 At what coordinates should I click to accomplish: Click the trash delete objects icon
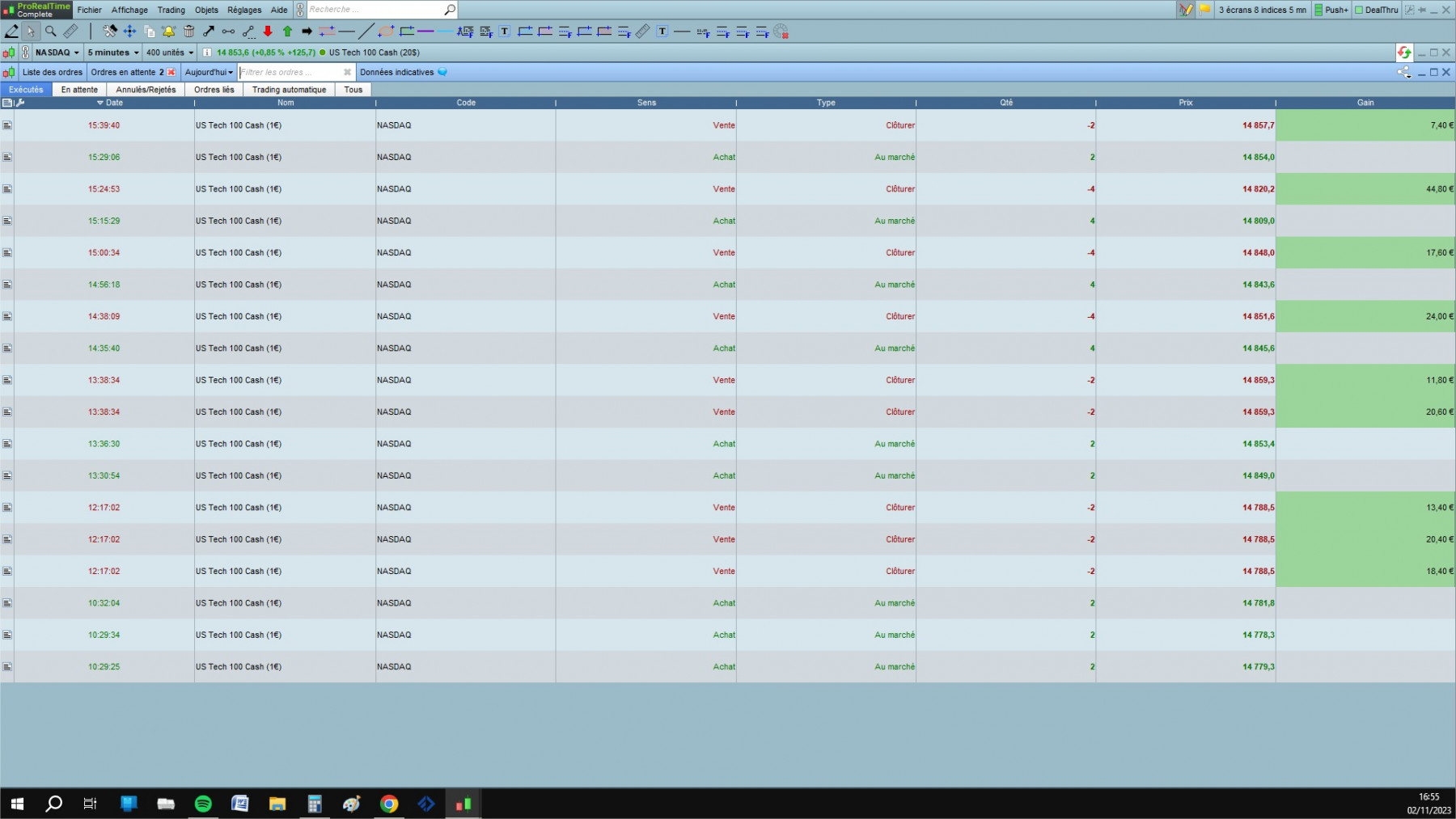[188, 32]
